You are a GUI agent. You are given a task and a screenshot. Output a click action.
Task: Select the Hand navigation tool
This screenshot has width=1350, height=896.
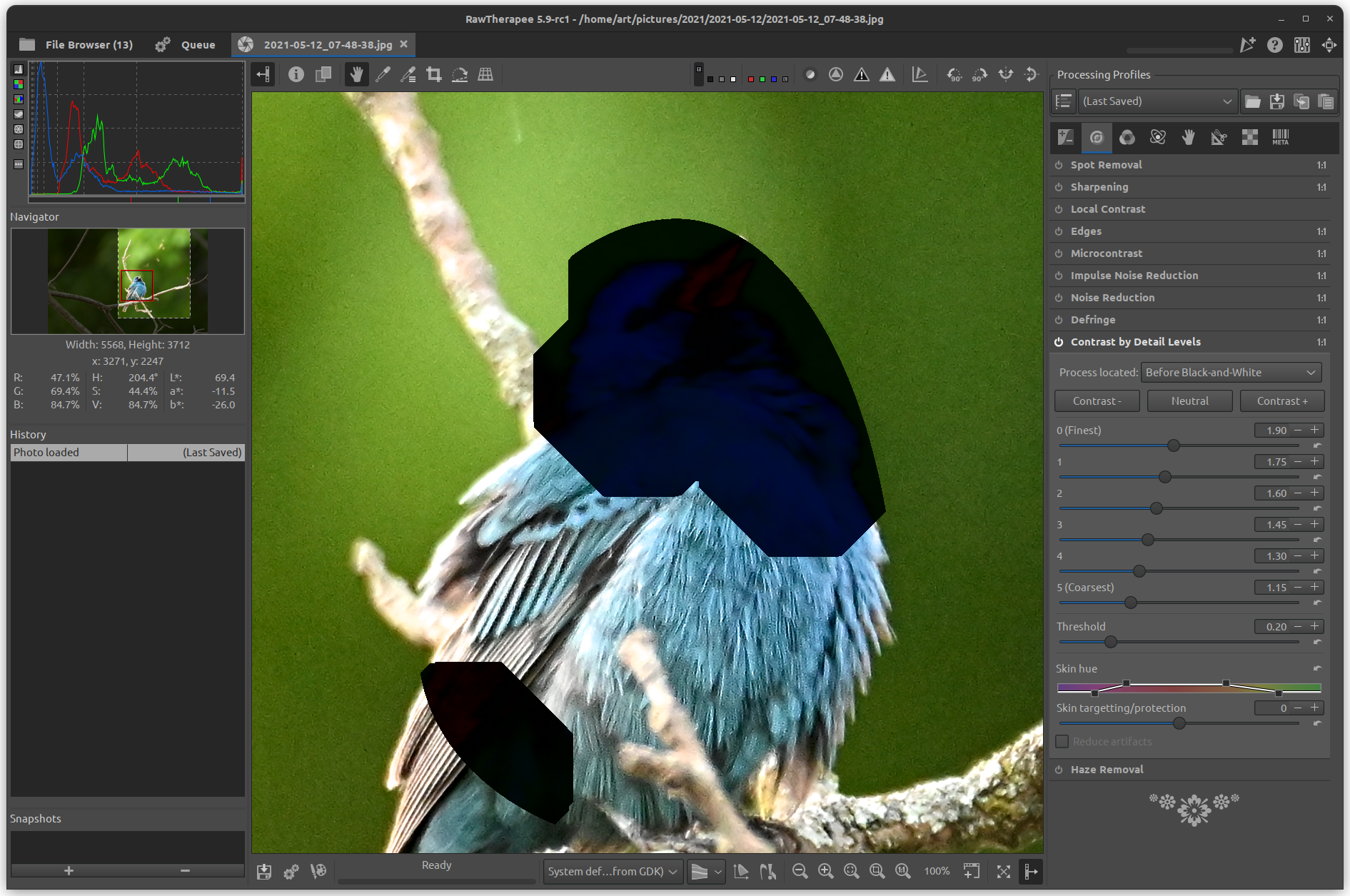click(x=356, y=74)
